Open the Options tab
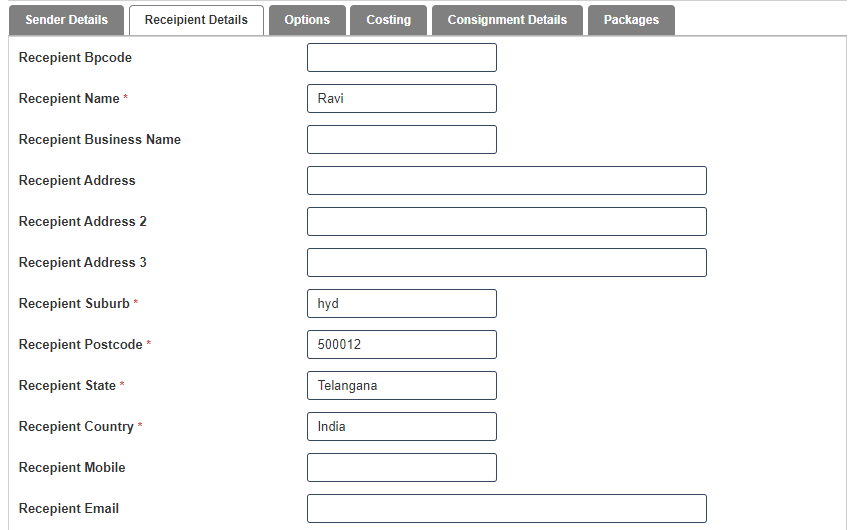857x530 pixels. pos(307,20)
